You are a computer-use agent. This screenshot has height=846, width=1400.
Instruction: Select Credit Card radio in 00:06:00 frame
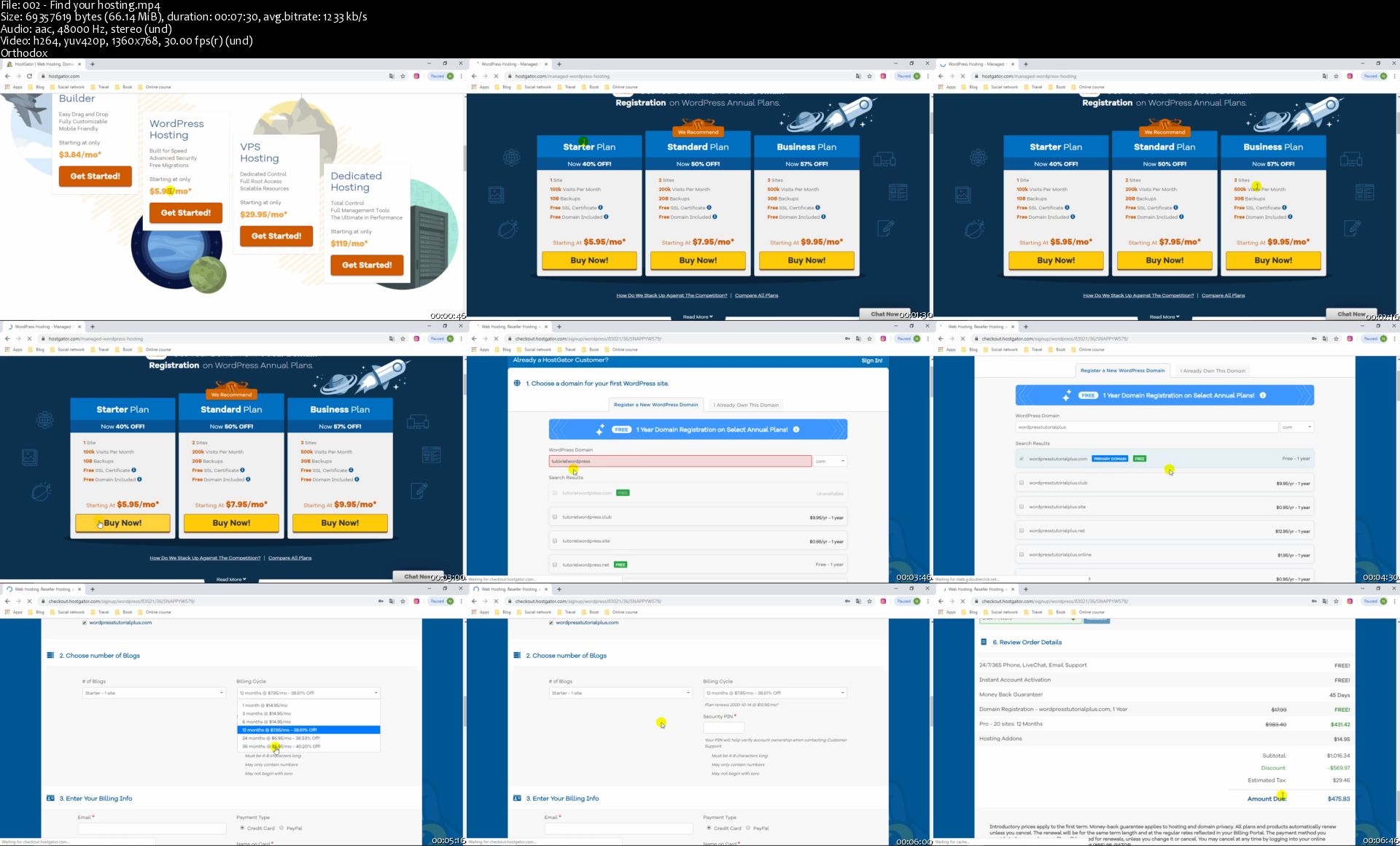coord(708,828)
